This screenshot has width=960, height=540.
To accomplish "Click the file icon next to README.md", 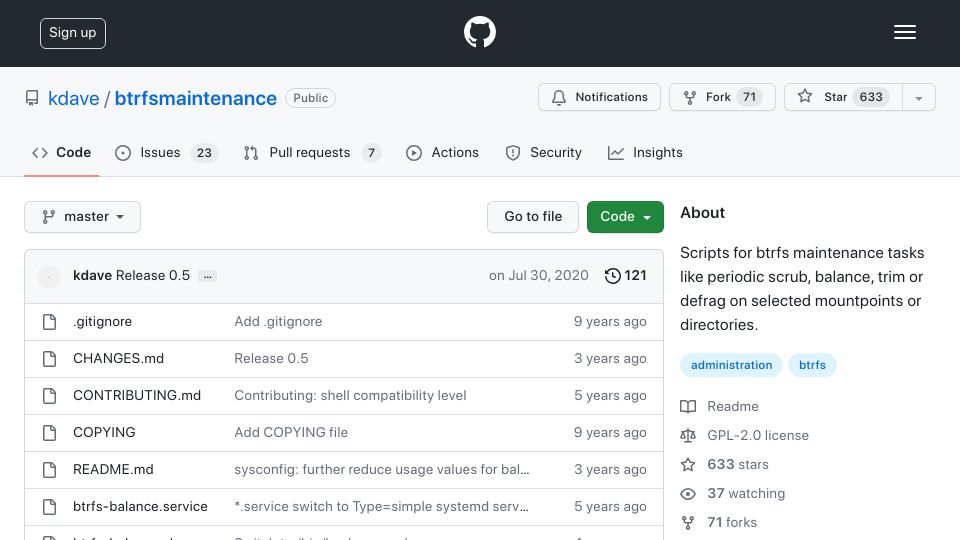I will [x=50, y=470].
